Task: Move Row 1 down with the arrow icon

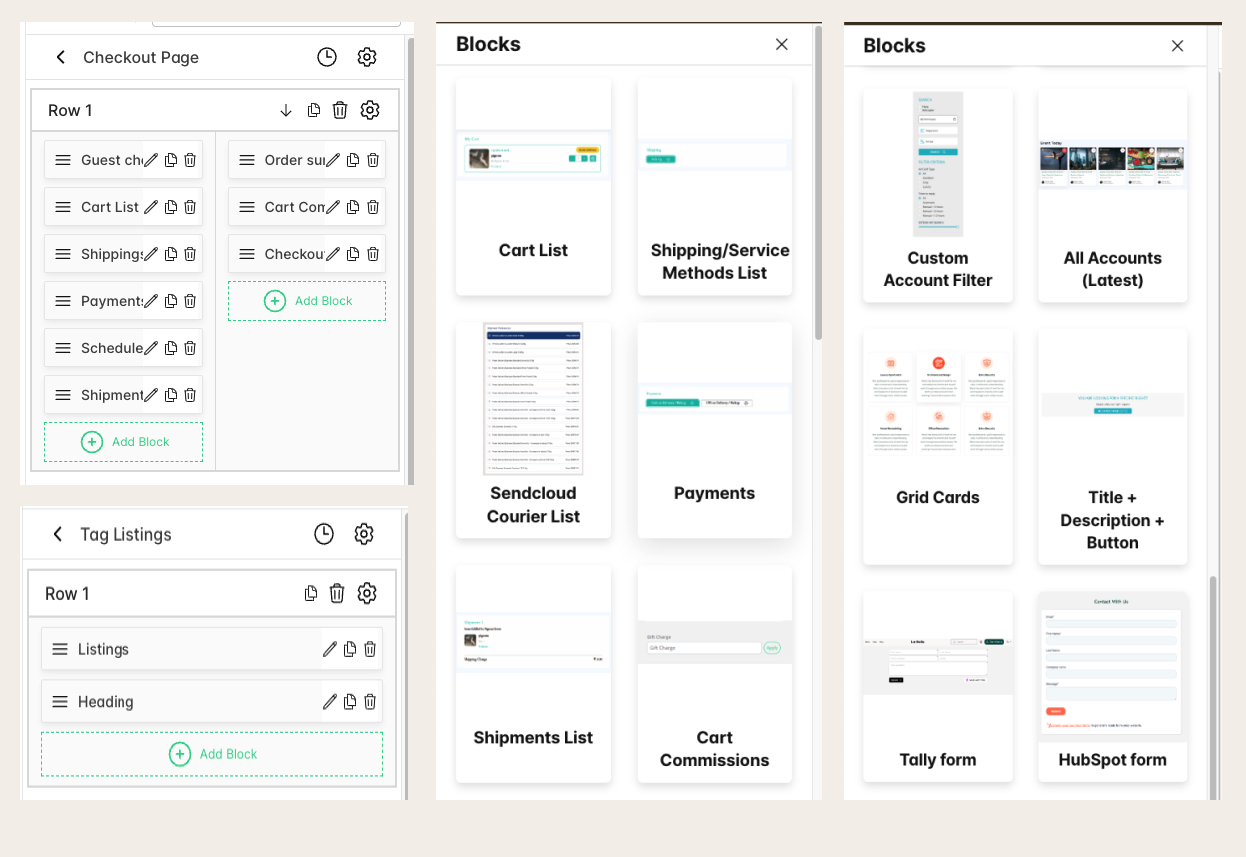Action: (286, 110)
